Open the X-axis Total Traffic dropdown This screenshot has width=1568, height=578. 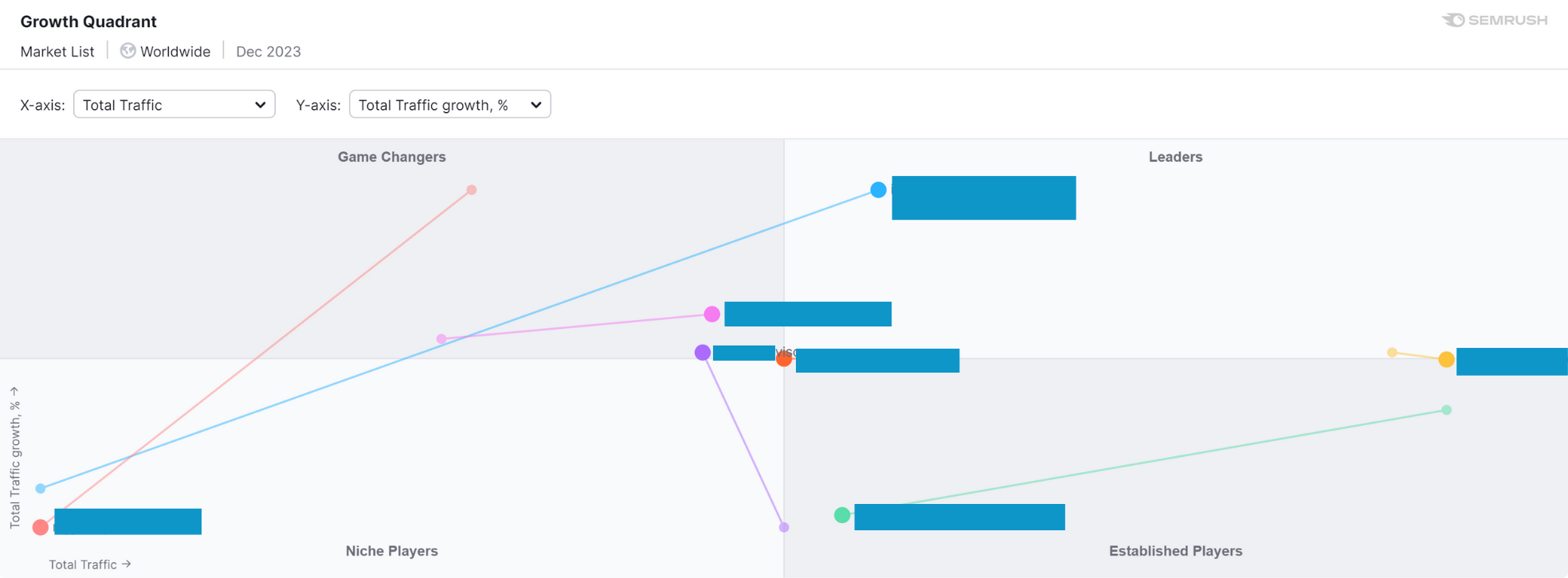click(x=174, y=104)
